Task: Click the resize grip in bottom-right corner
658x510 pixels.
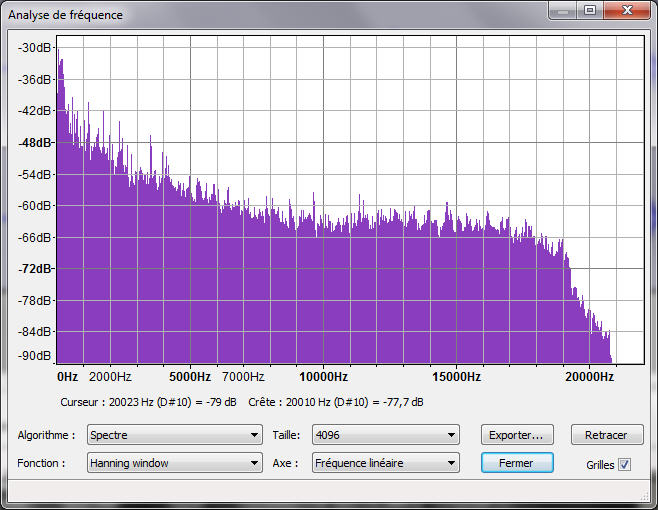Action: tap(648, 500)
